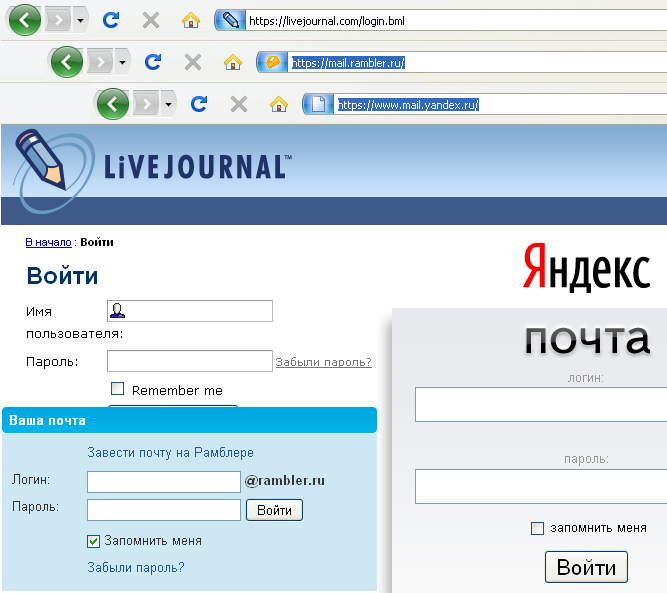This screenshot has height=593, width=667.
Task: Click the user icon in LiveJournal username field
Action: [x=117, y=311]
